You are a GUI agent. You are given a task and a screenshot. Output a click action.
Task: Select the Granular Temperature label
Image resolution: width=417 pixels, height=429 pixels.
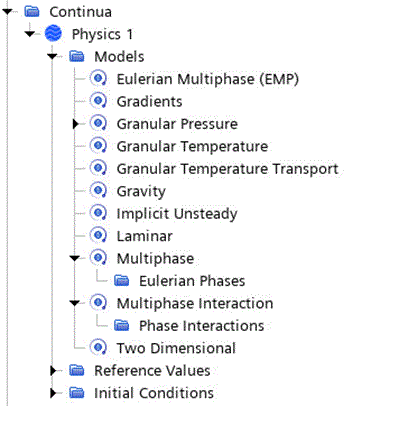(192, 146)
